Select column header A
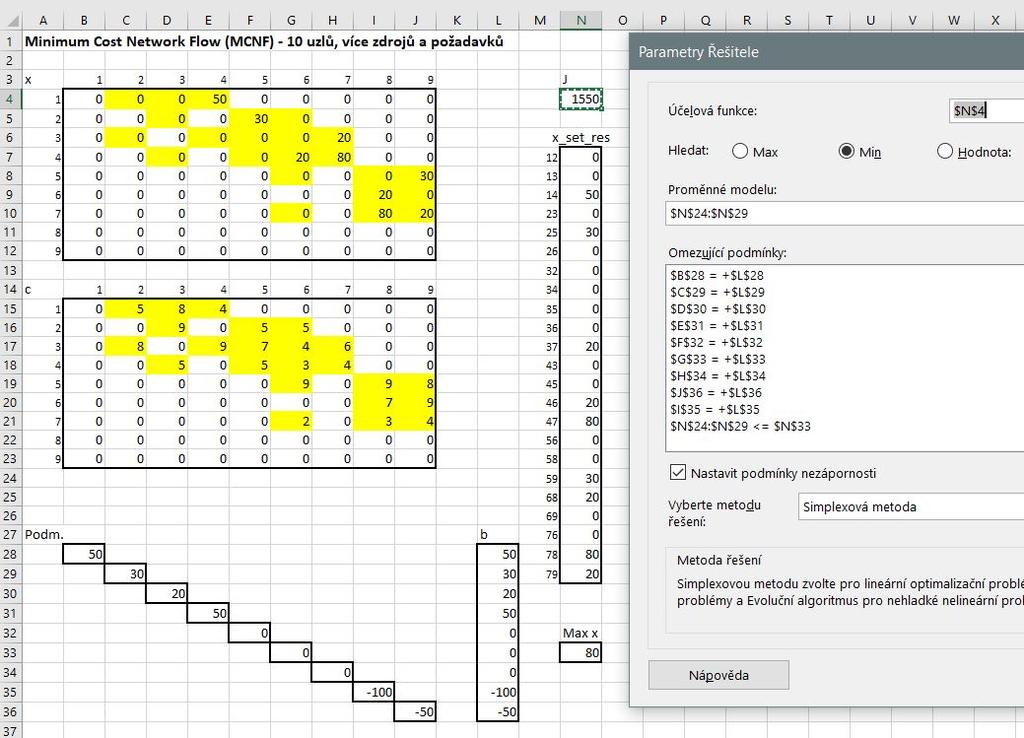This screenshot has width=1024, height=738. [x=42, y=20]
